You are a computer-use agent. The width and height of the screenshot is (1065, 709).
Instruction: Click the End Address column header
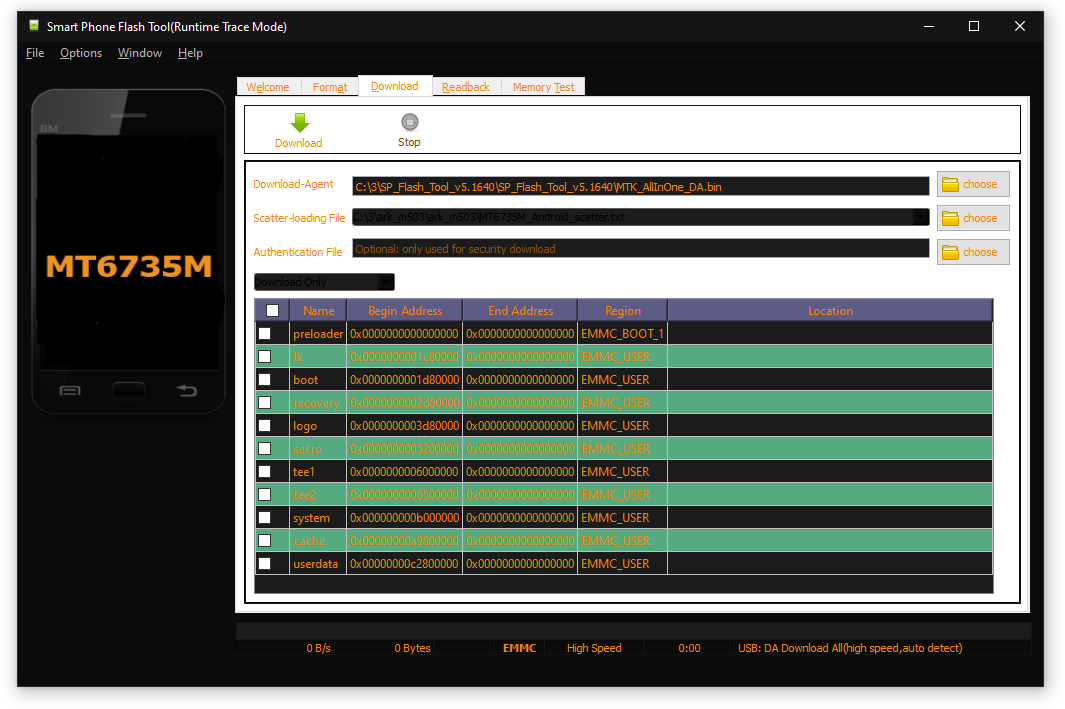(520, 310)
